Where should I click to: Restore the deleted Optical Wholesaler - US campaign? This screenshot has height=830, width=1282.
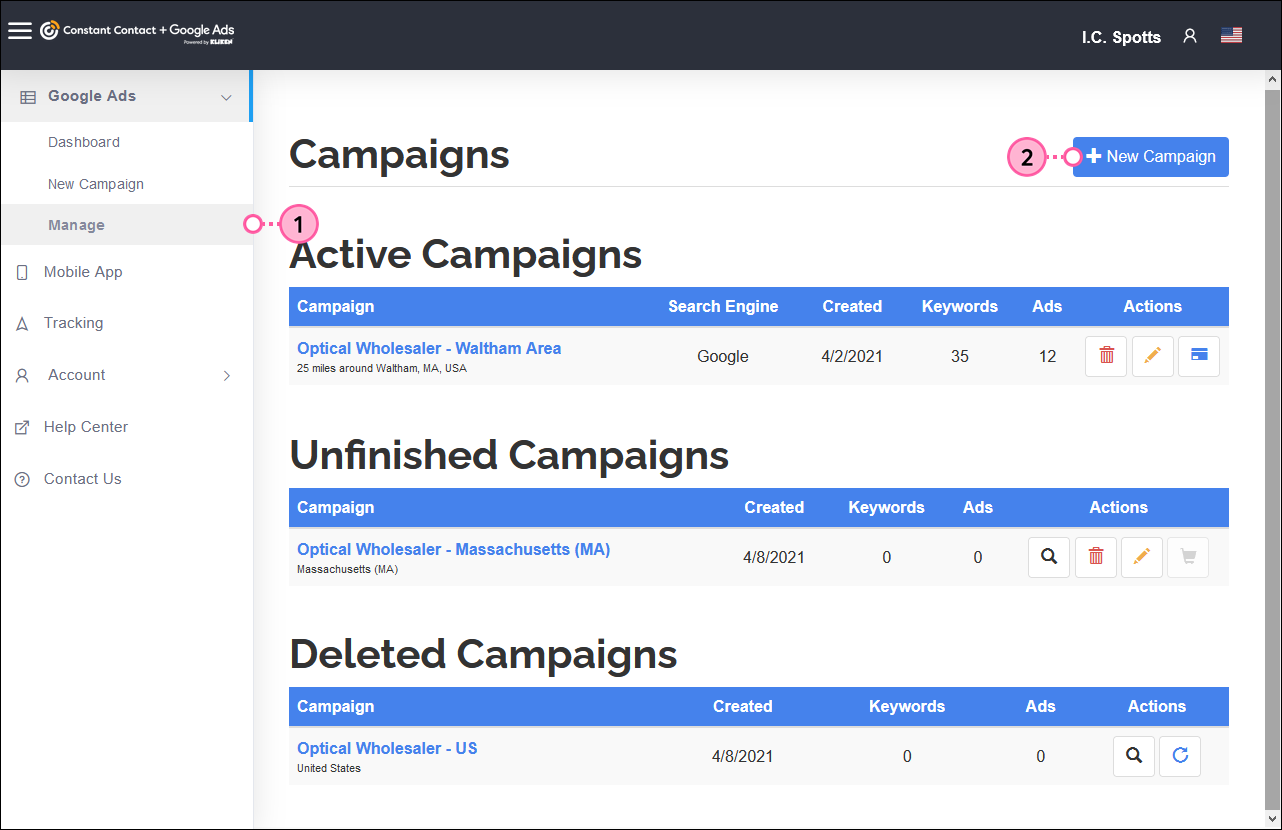1179,756
